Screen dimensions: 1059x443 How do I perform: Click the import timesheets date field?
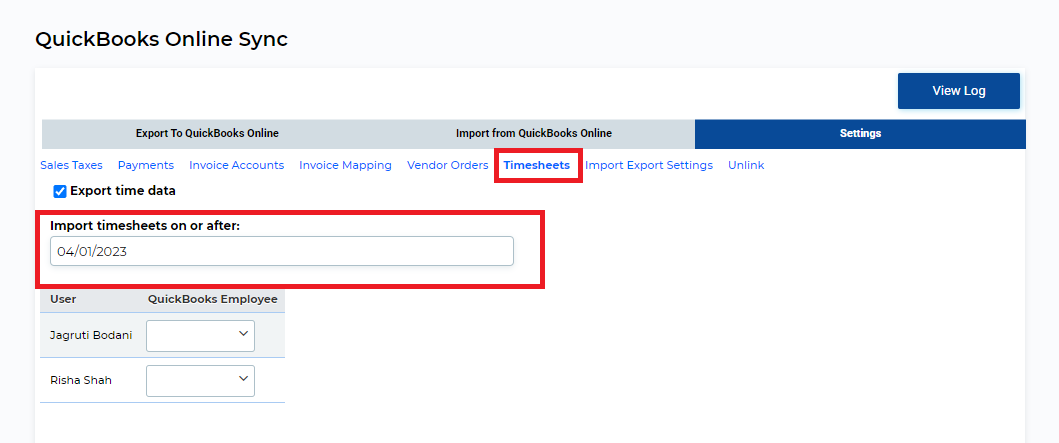click(282, 251)
